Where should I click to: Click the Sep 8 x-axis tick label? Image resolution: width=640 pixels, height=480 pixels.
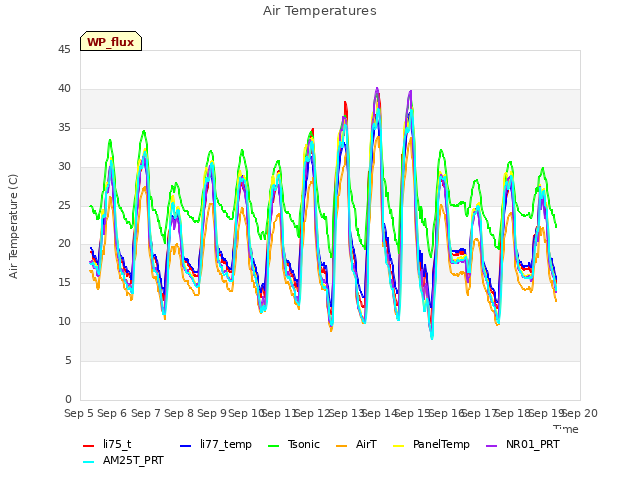[x=179, y=413]
